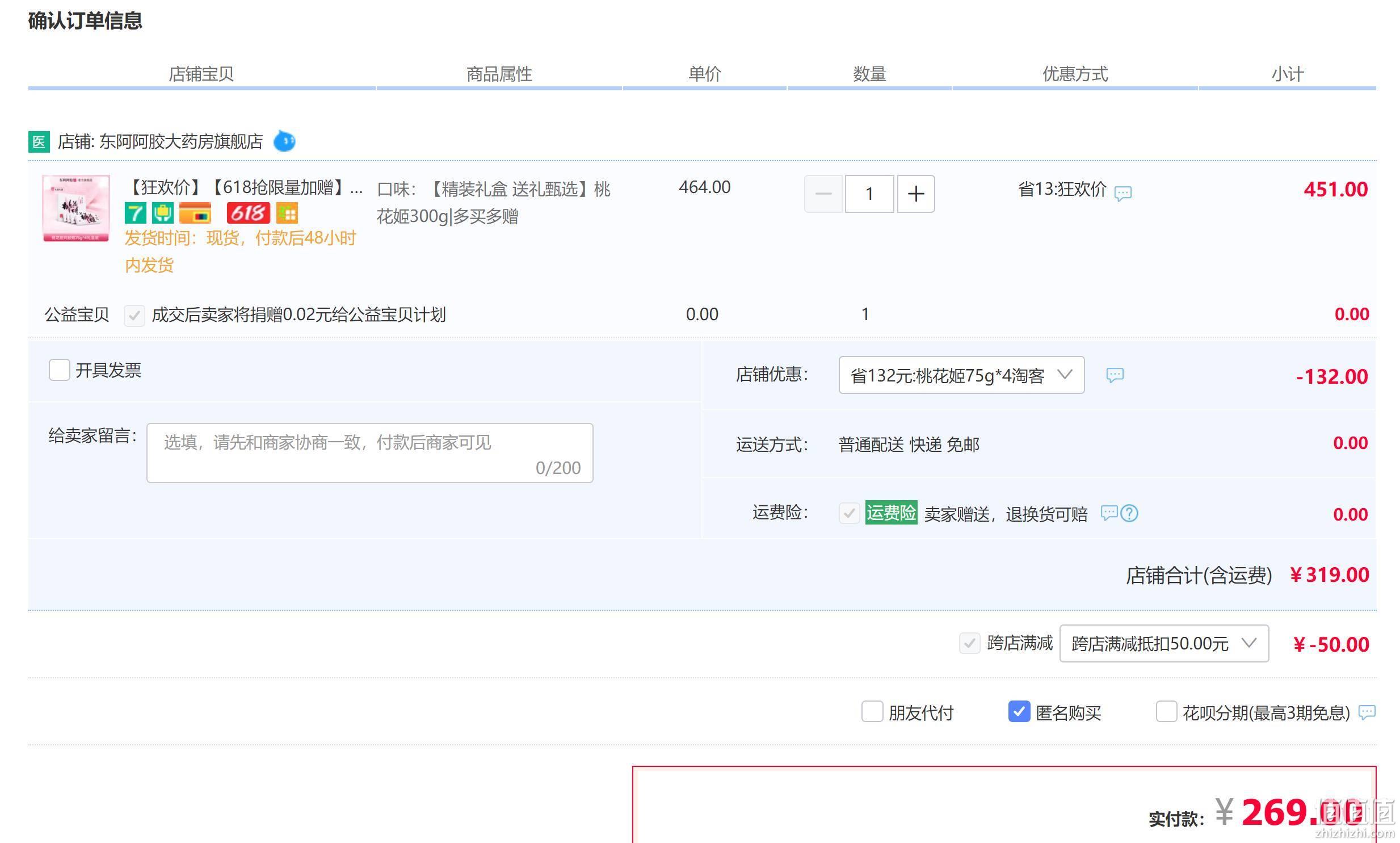Viewport: 1400px width, 843px height.
Task: Click the 数量 column header
Action: tap(869, 74)
